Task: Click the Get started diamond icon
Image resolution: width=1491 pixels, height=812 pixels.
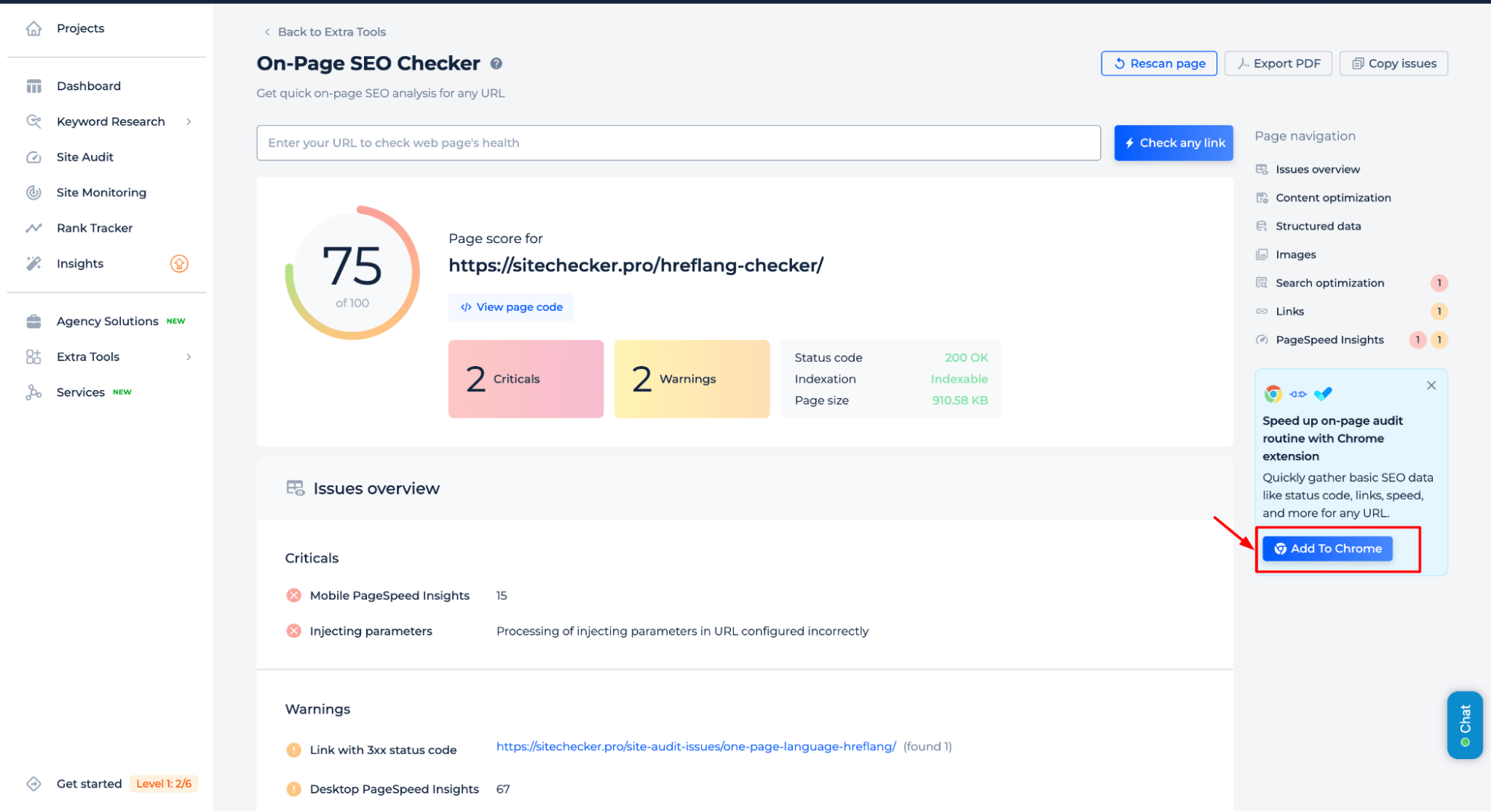Action: (34, 784)
